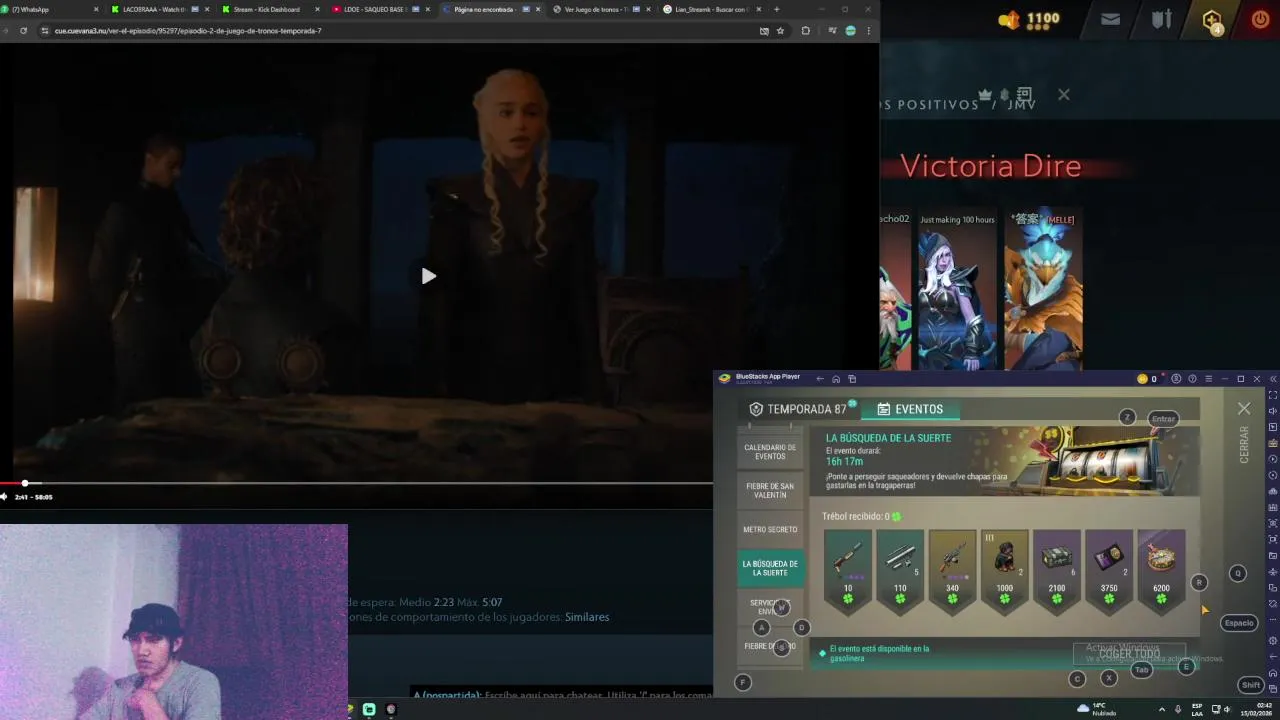Viewport: 1280px width, 720px height.
Task: Click the Entrar key overlay button
Action: pos(1163,419)
